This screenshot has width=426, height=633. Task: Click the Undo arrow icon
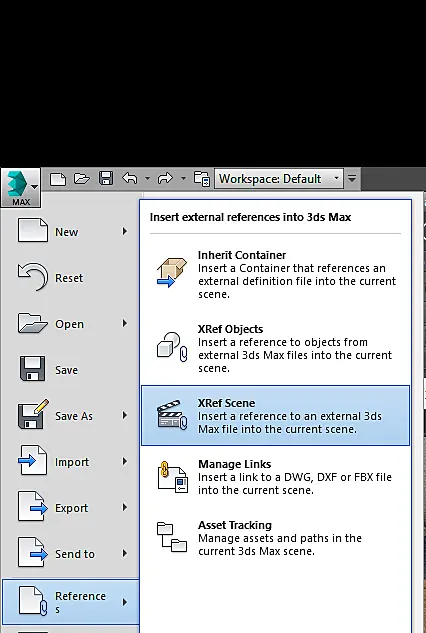pos(130,178)
